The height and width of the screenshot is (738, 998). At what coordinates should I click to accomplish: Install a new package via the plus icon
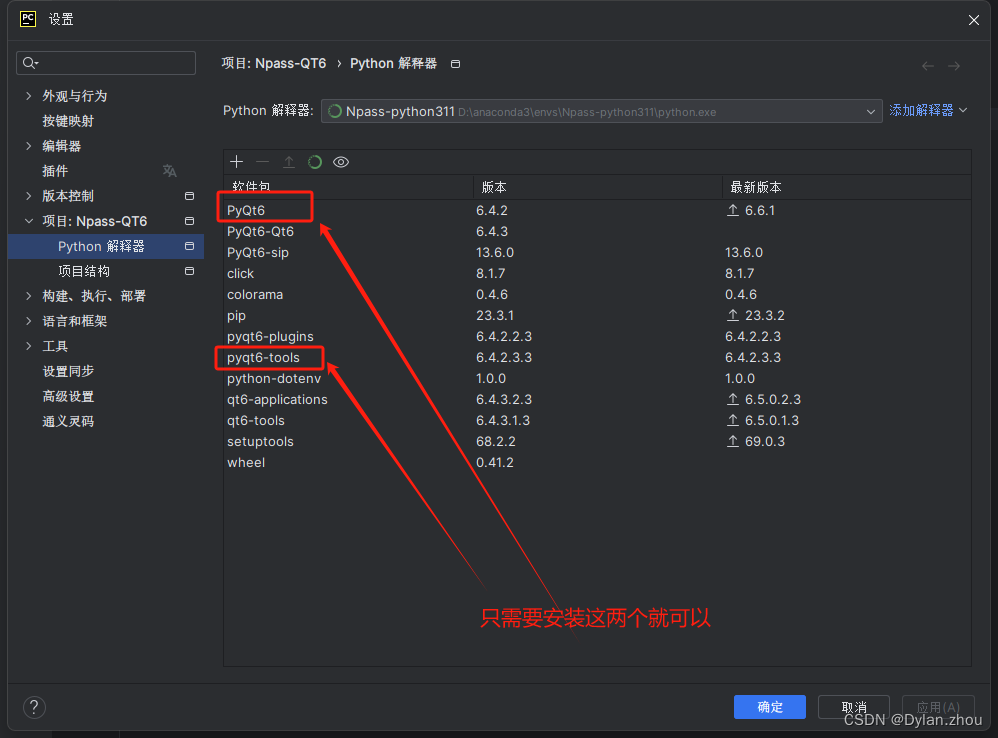(x=236, y=161)
